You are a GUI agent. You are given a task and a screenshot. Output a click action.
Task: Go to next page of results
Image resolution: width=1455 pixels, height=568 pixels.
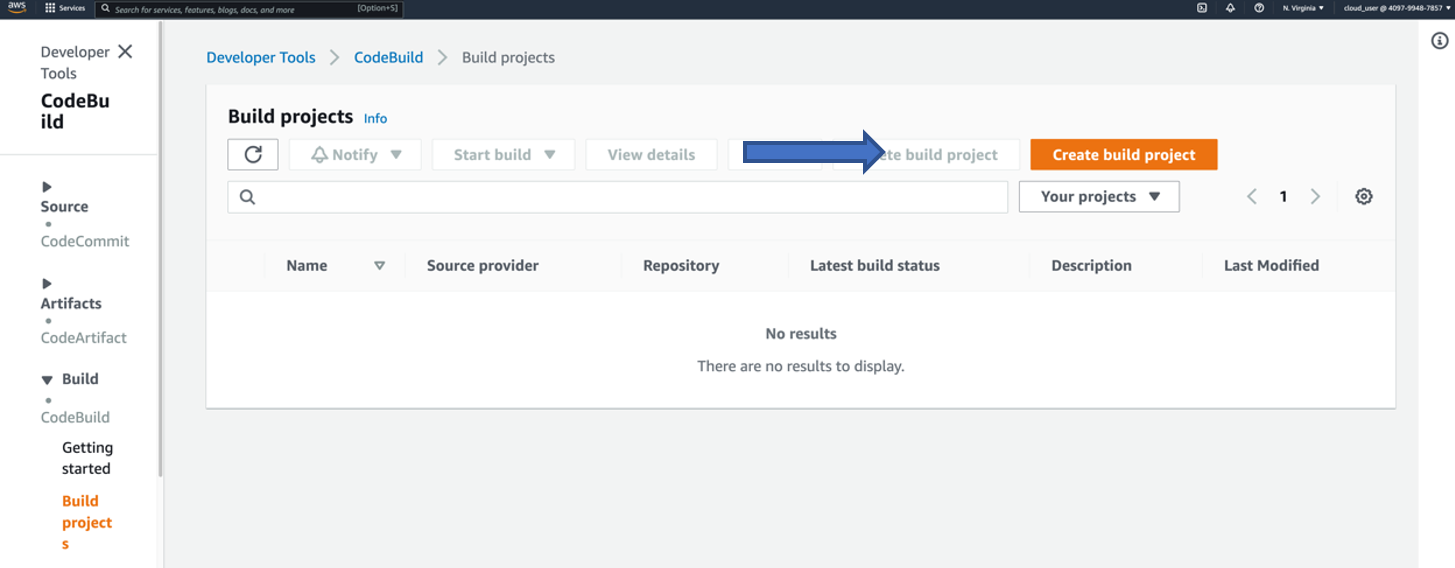pos(1315,197)
